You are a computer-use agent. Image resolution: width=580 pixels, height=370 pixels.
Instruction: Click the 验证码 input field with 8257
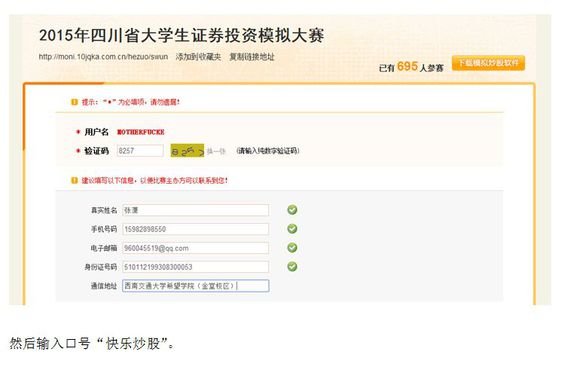(140, 151)
